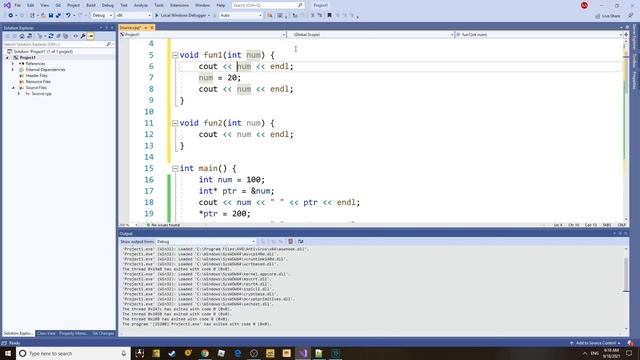The height and width of the screenshot is (360, 640).
Task: Click the Properties wrench icon
Action: point(83,36)
